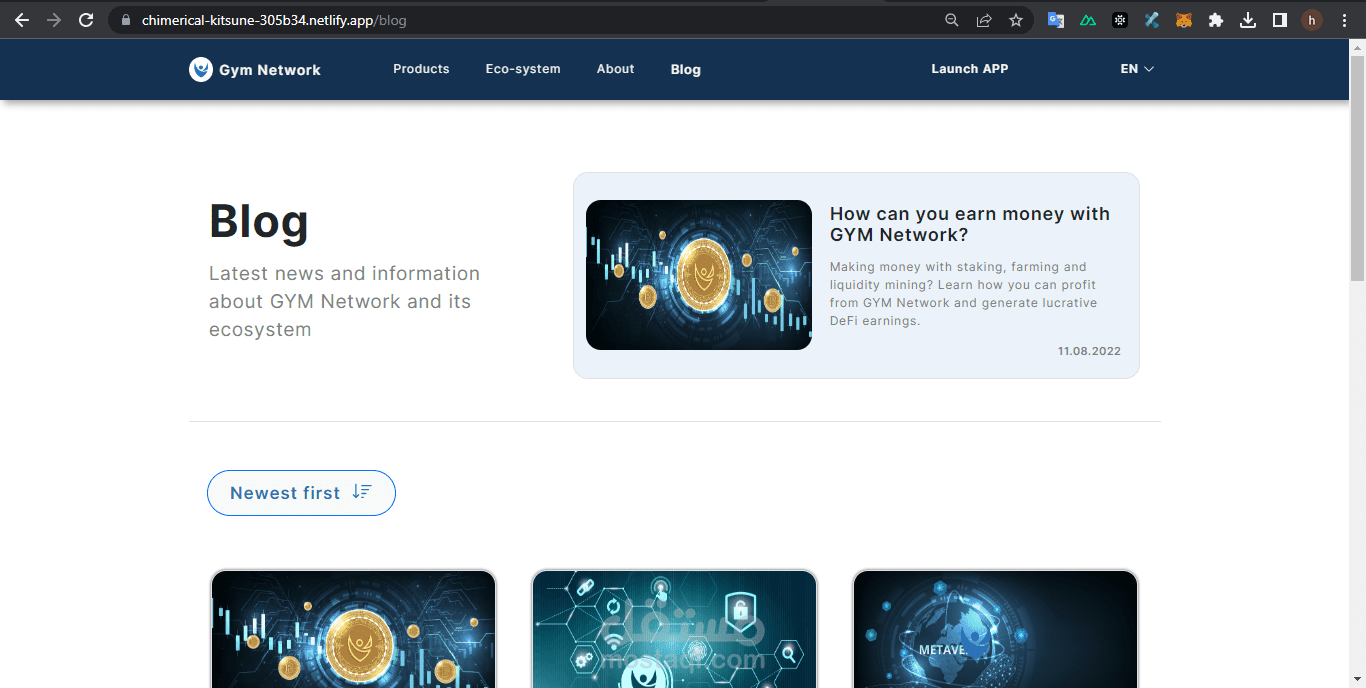The width and height of the screenshot is (1366, 688).
Task: Click 'Latest news and information' subtitle
Action: [x=345, y=301]
